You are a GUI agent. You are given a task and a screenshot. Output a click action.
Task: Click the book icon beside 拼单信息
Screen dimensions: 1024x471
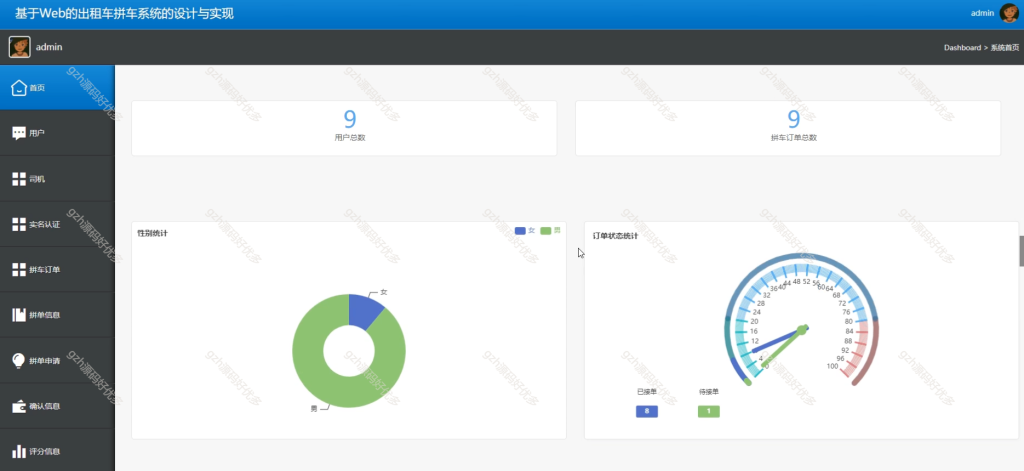[19, 315]
